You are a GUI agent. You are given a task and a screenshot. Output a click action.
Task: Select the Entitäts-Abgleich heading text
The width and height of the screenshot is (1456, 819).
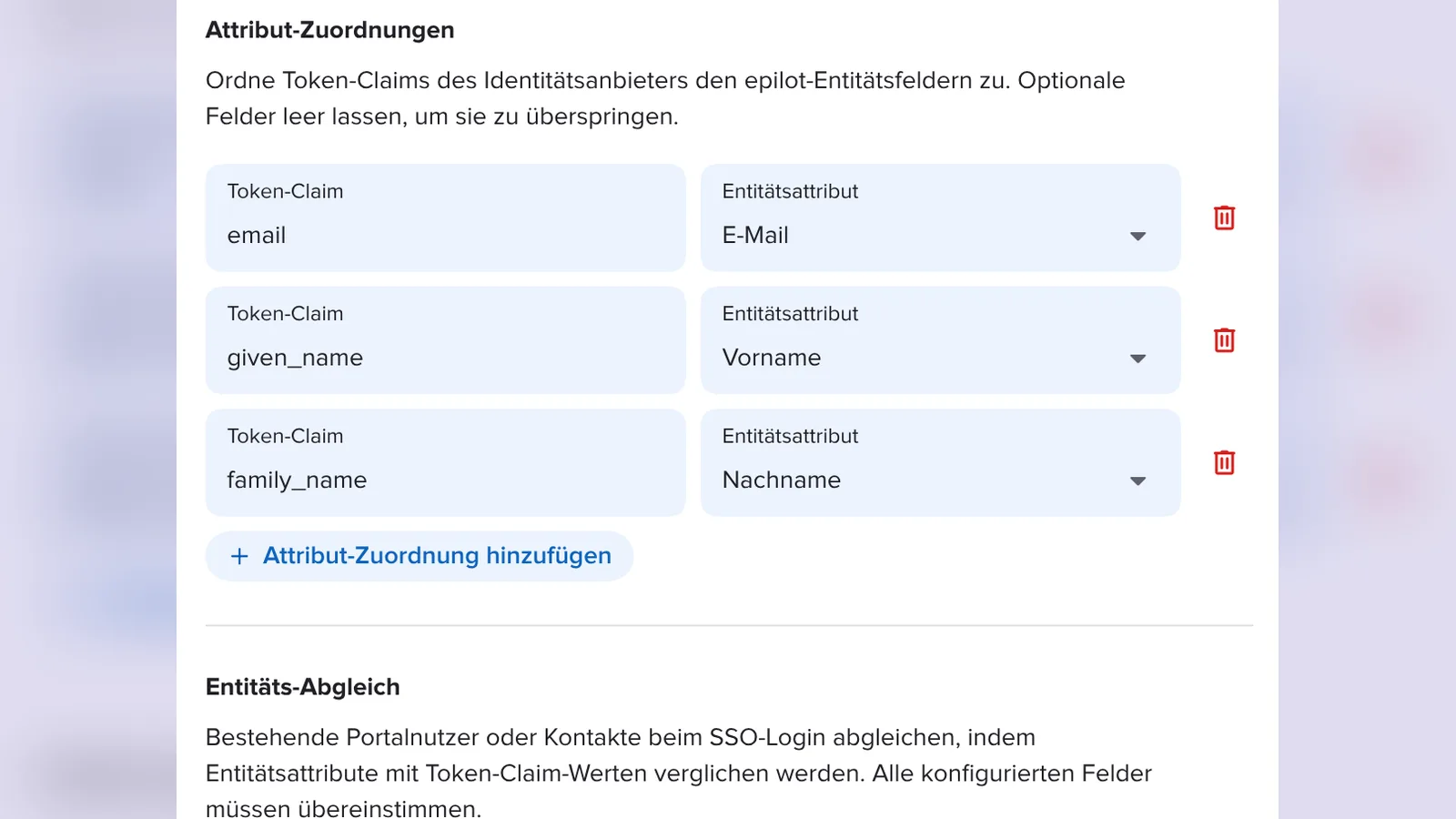pyautogui.click(x=302, y=687)
